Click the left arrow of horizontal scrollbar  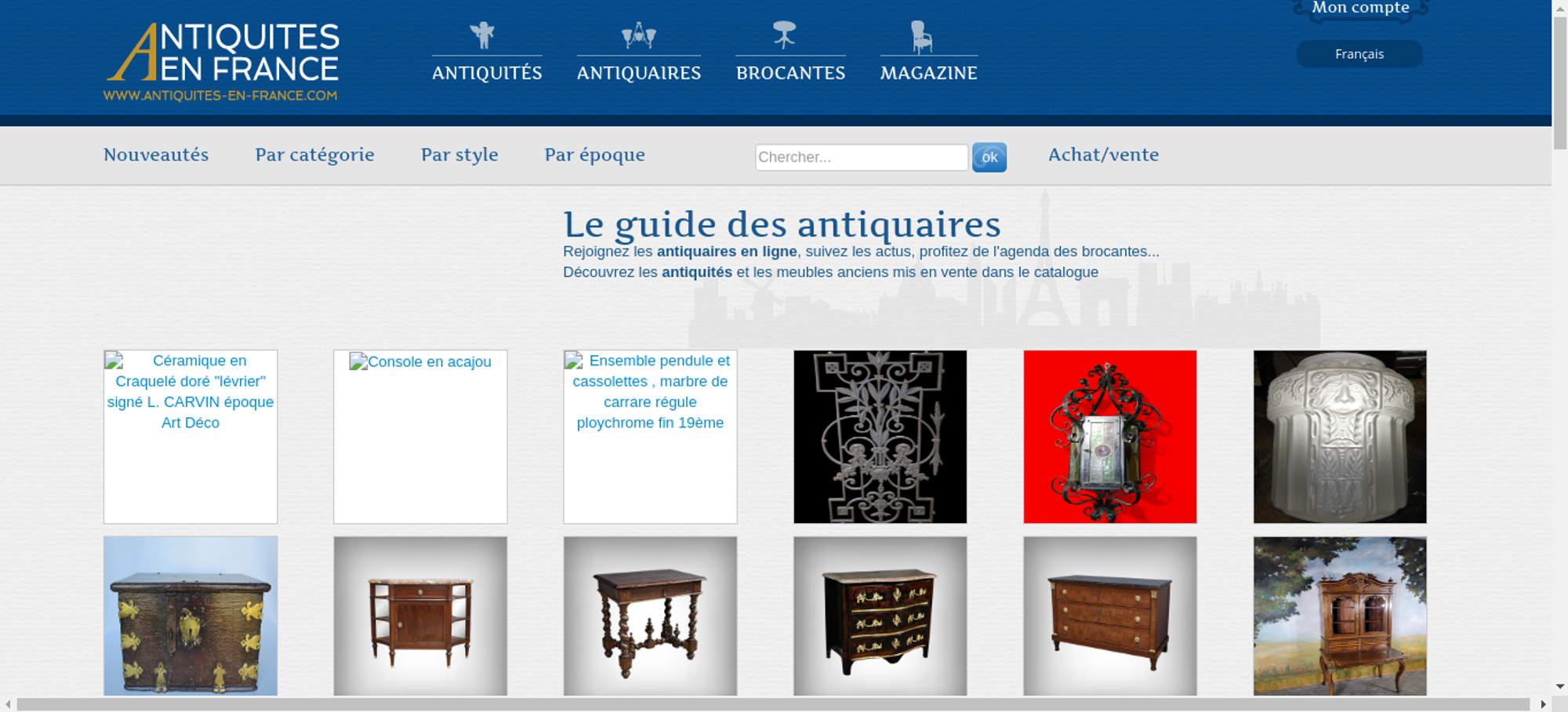[8, 704]
